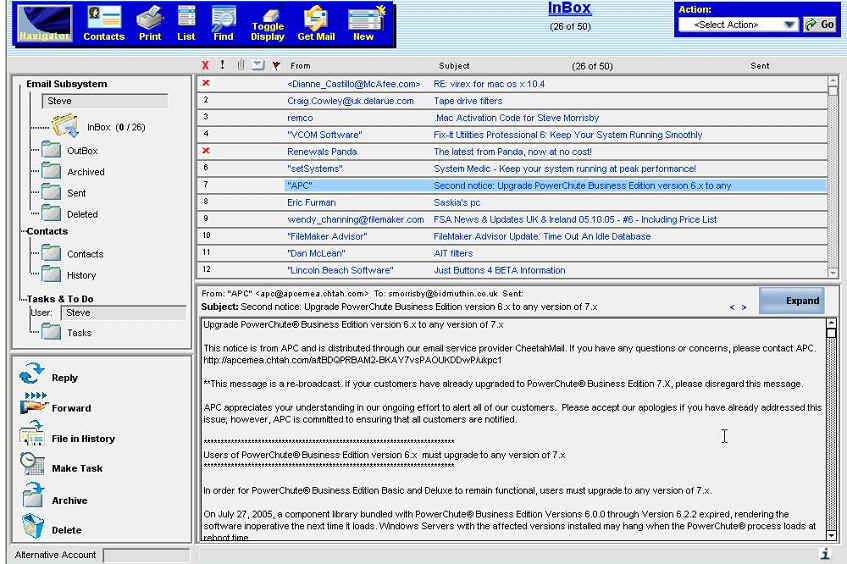Open the apcemea.chtah.com link in message
The width and height of the screenshot is (847, 564).
pyautogui.click(x=352, y=360)
